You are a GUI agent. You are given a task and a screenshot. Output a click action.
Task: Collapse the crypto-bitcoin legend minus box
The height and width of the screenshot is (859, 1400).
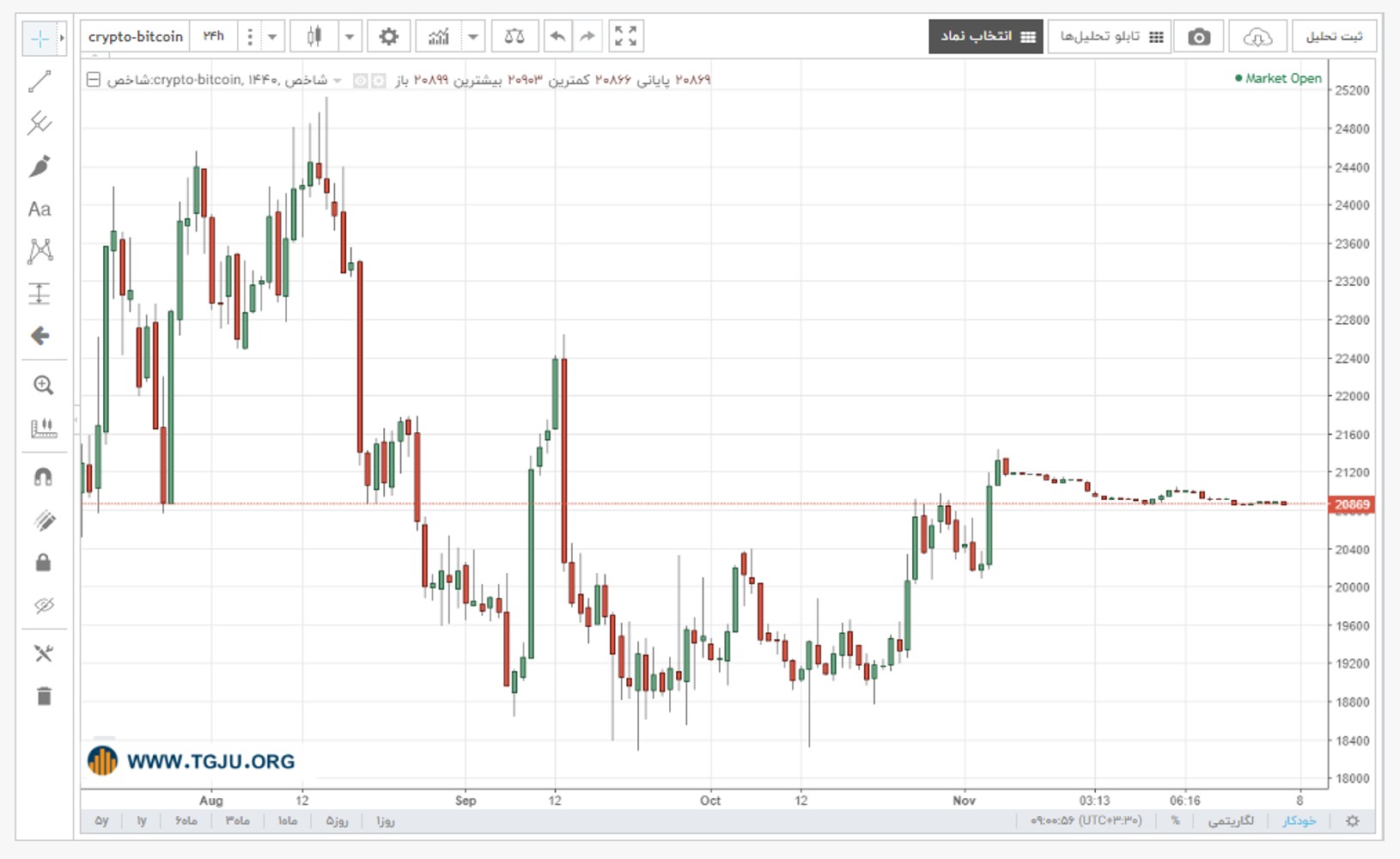[94, 80]
